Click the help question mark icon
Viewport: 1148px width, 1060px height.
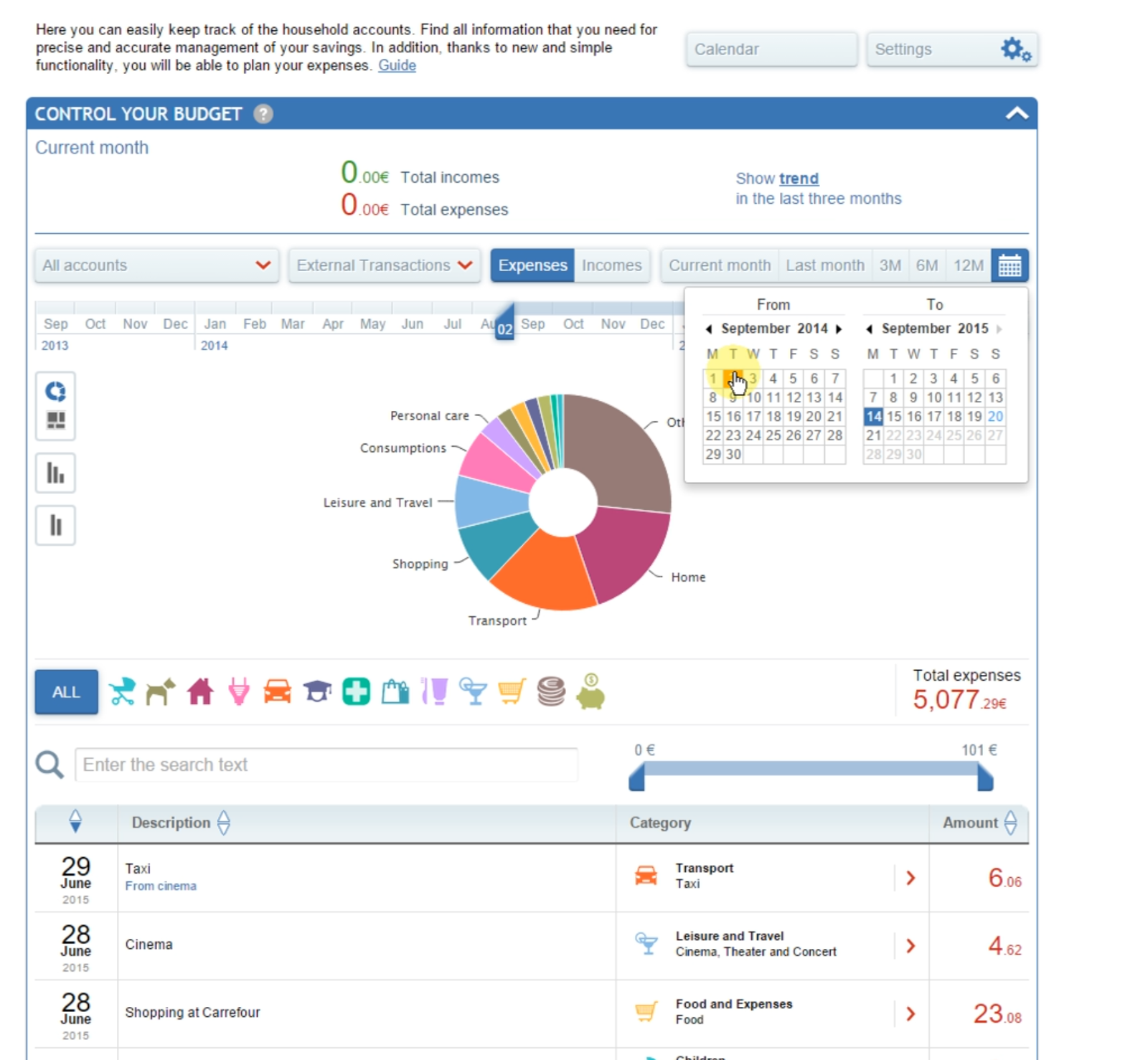point(263,114)
